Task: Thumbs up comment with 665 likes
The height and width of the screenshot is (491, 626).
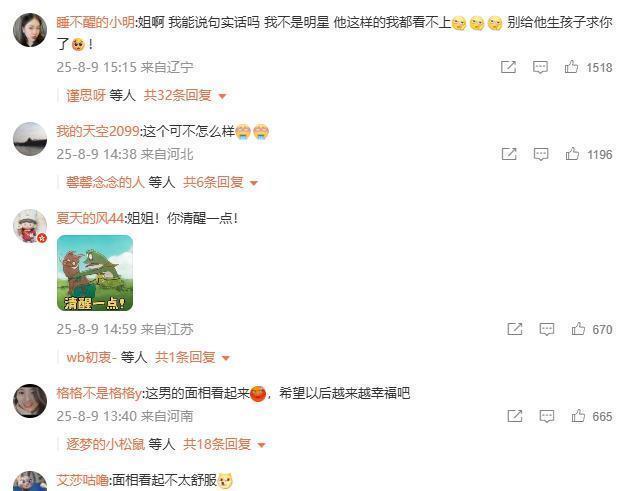Action: pyautogui.click(x=578, y=416)
